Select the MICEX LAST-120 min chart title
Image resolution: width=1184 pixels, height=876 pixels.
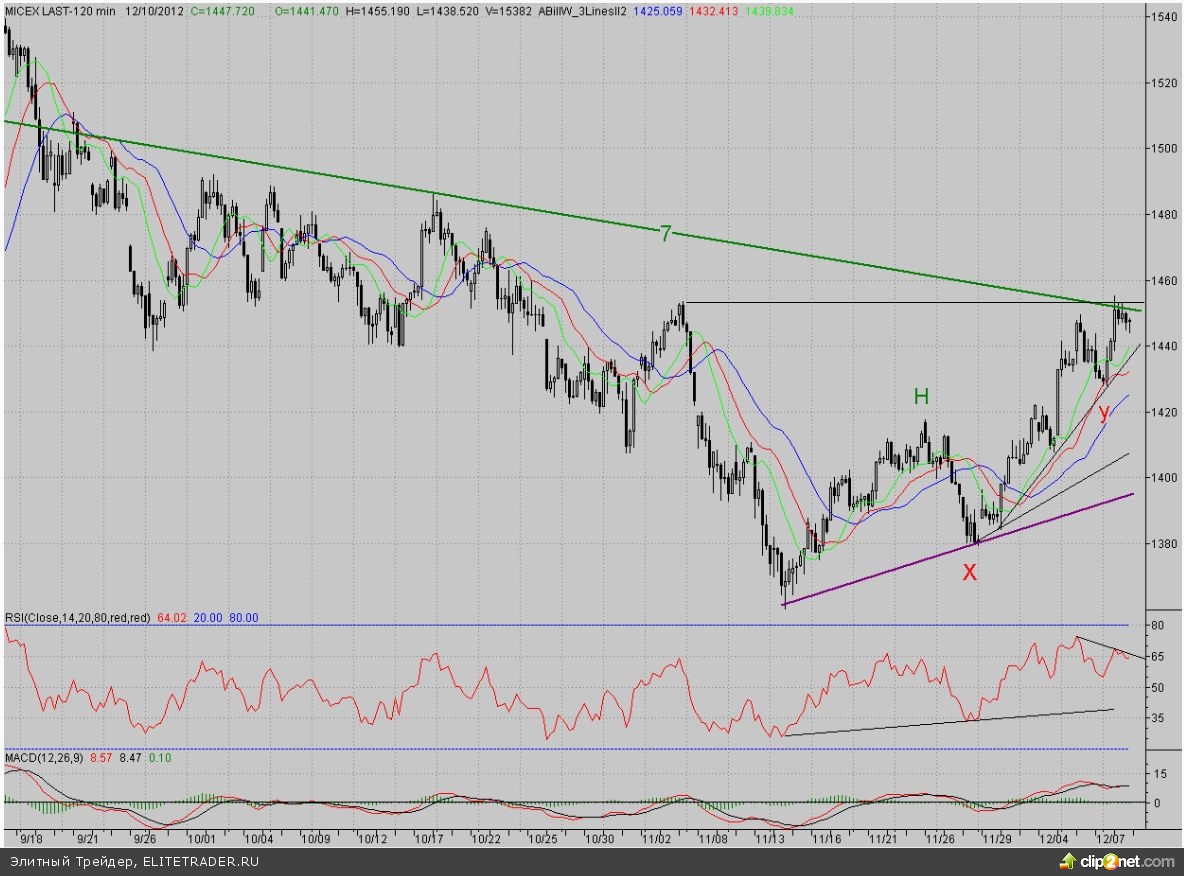pos(60,8)
